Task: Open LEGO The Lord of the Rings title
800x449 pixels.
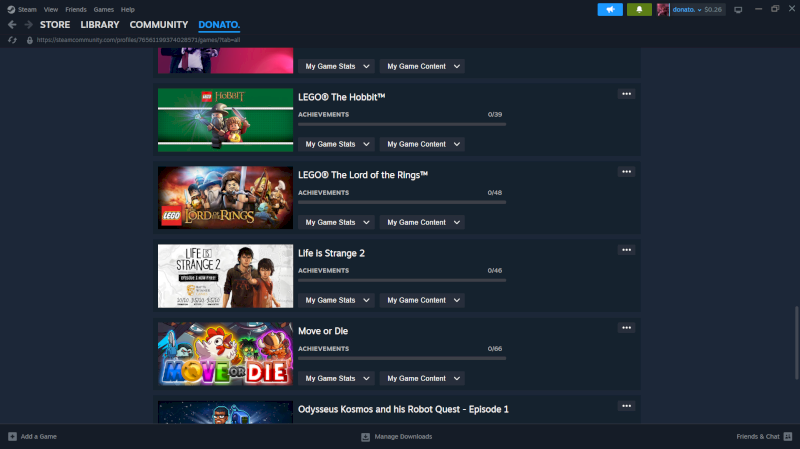Action: 363,175
